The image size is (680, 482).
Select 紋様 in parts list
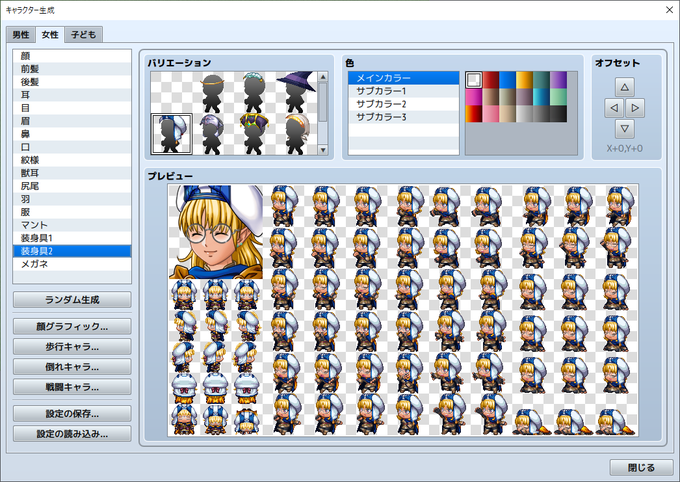[x=72, y=160]
